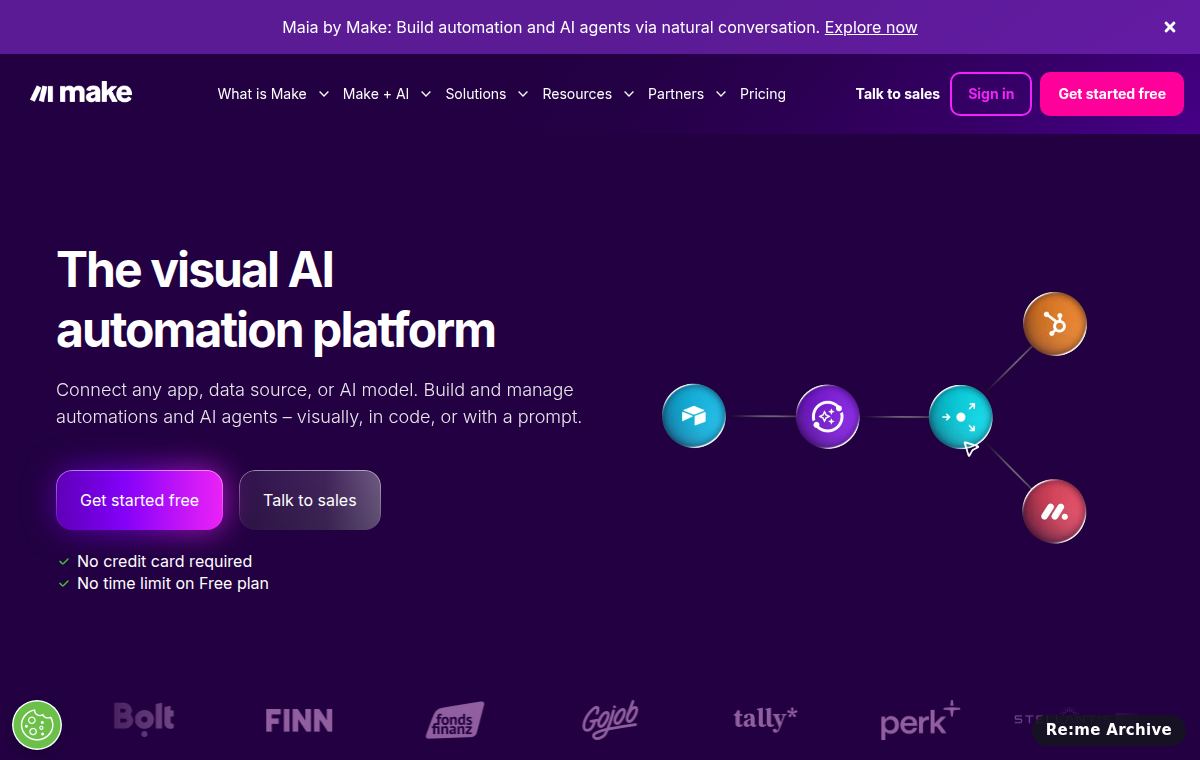The image size is (1200, 760).
Task: Click header Get started free button
Action: tap(1112, 94)
